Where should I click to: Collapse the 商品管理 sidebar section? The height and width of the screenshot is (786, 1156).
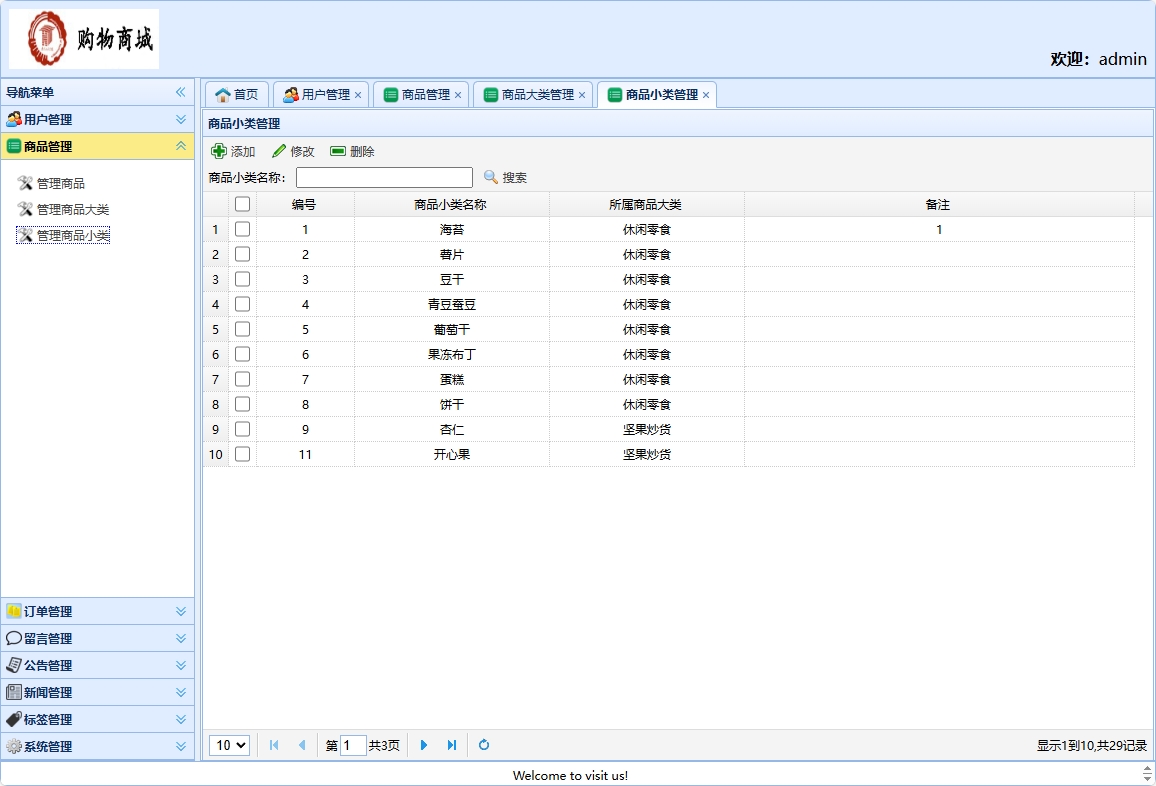97,146
